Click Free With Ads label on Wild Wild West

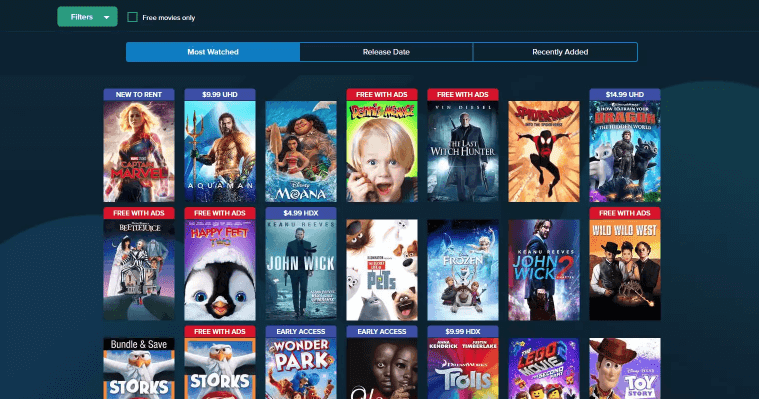625,213
